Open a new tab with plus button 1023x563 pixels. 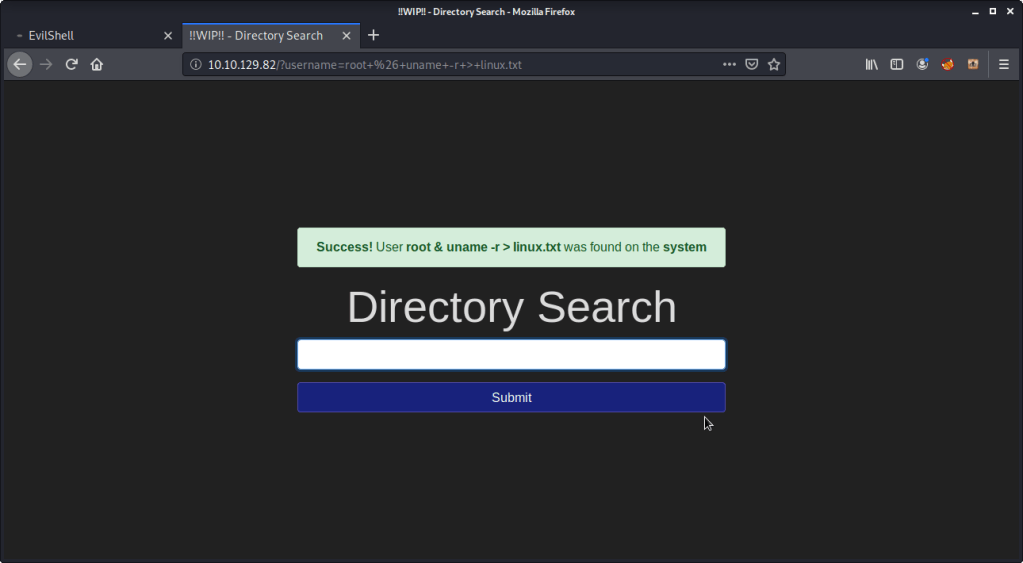tap(373, 35)
